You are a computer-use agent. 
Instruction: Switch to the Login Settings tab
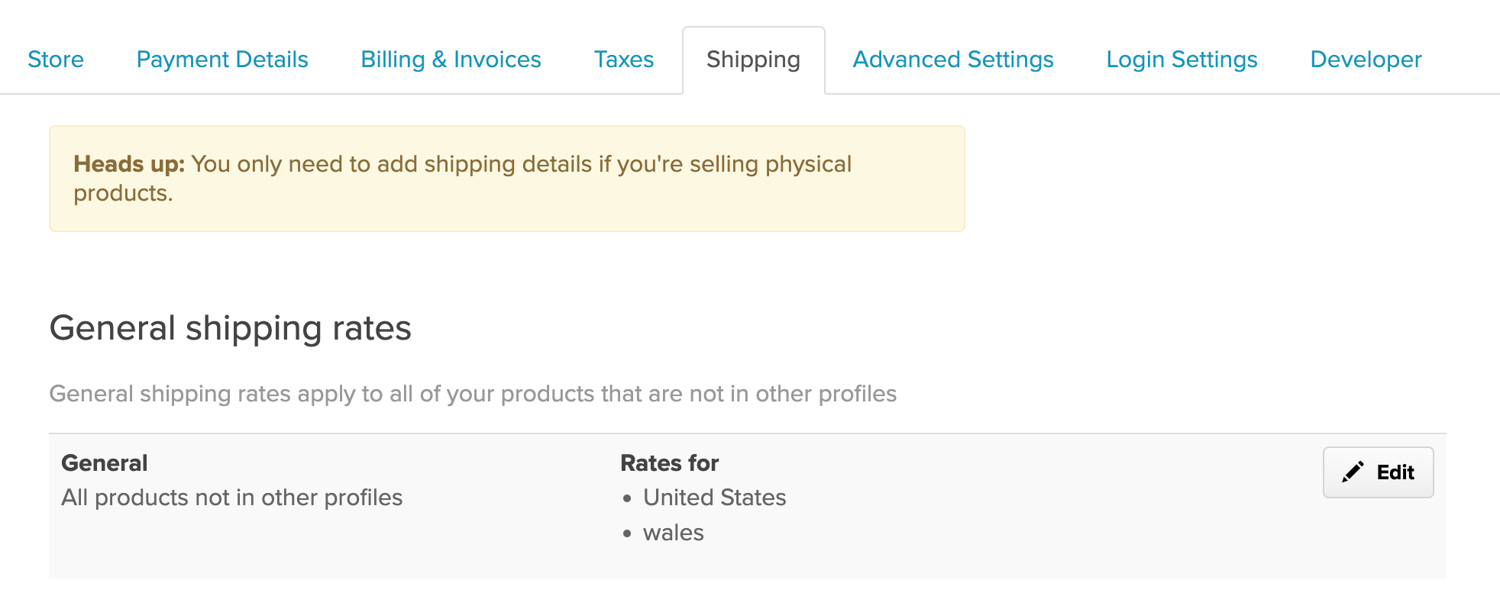1182,60
